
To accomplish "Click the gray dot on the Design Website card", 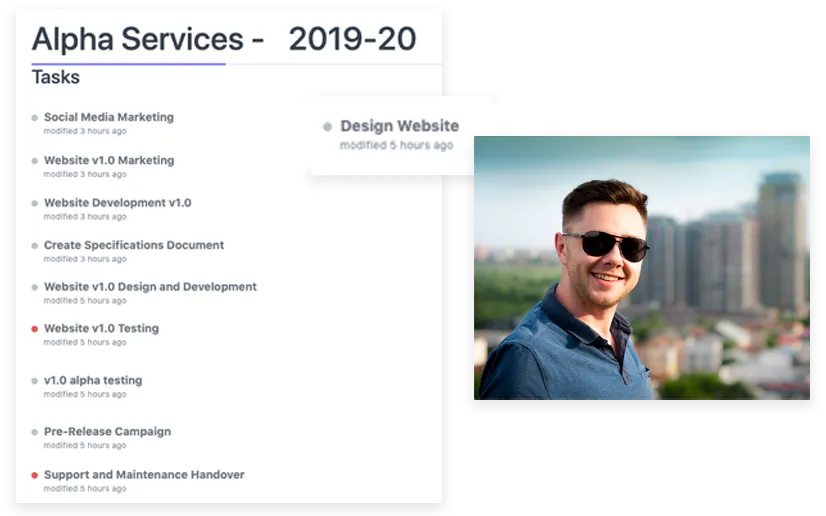I will pyautogui.click(x=327, y=127).
